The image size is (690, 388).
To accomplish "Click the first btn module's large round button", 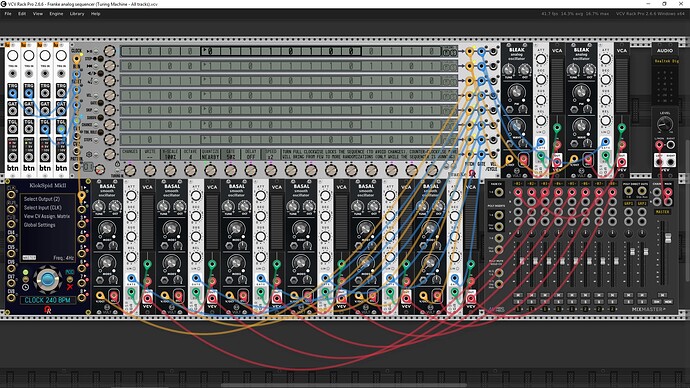I will pyautogui.click(x=12, y=56).
